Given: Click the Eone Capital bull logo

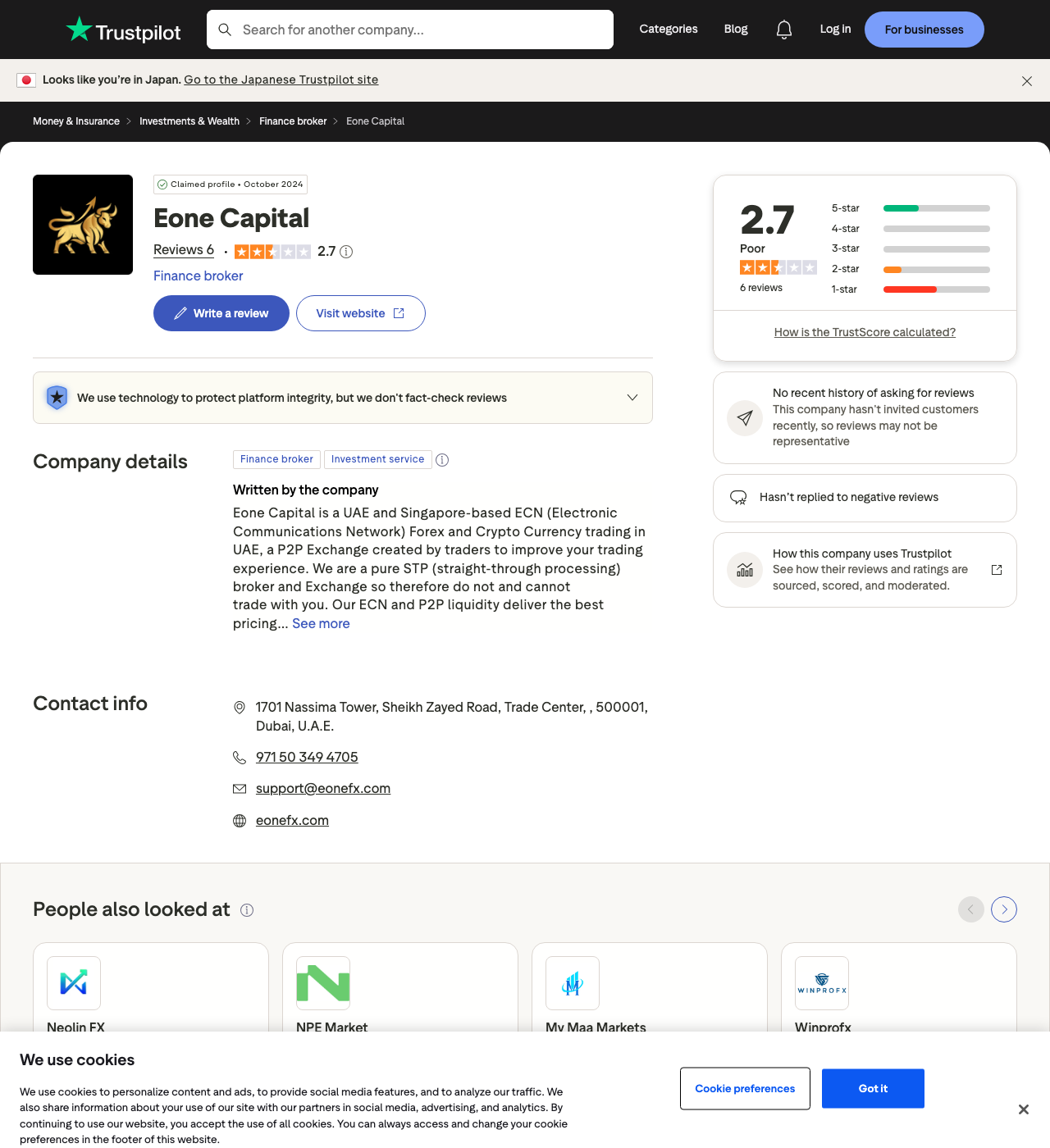Looking at the screenshot, I should coord(83,225).
